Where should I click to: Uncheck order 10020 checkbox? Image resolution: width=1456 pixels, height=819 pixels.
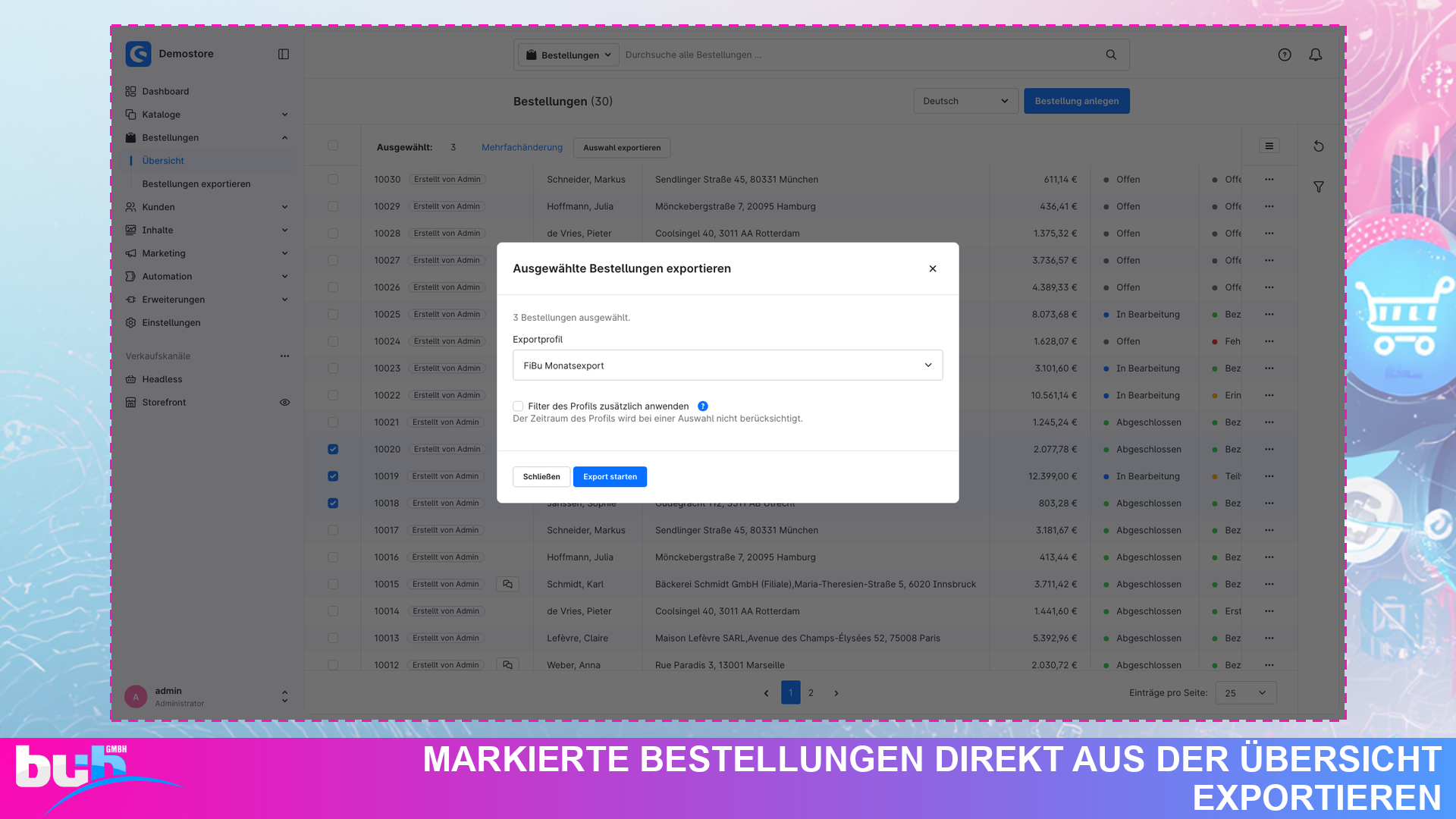(x=333, y=449)
